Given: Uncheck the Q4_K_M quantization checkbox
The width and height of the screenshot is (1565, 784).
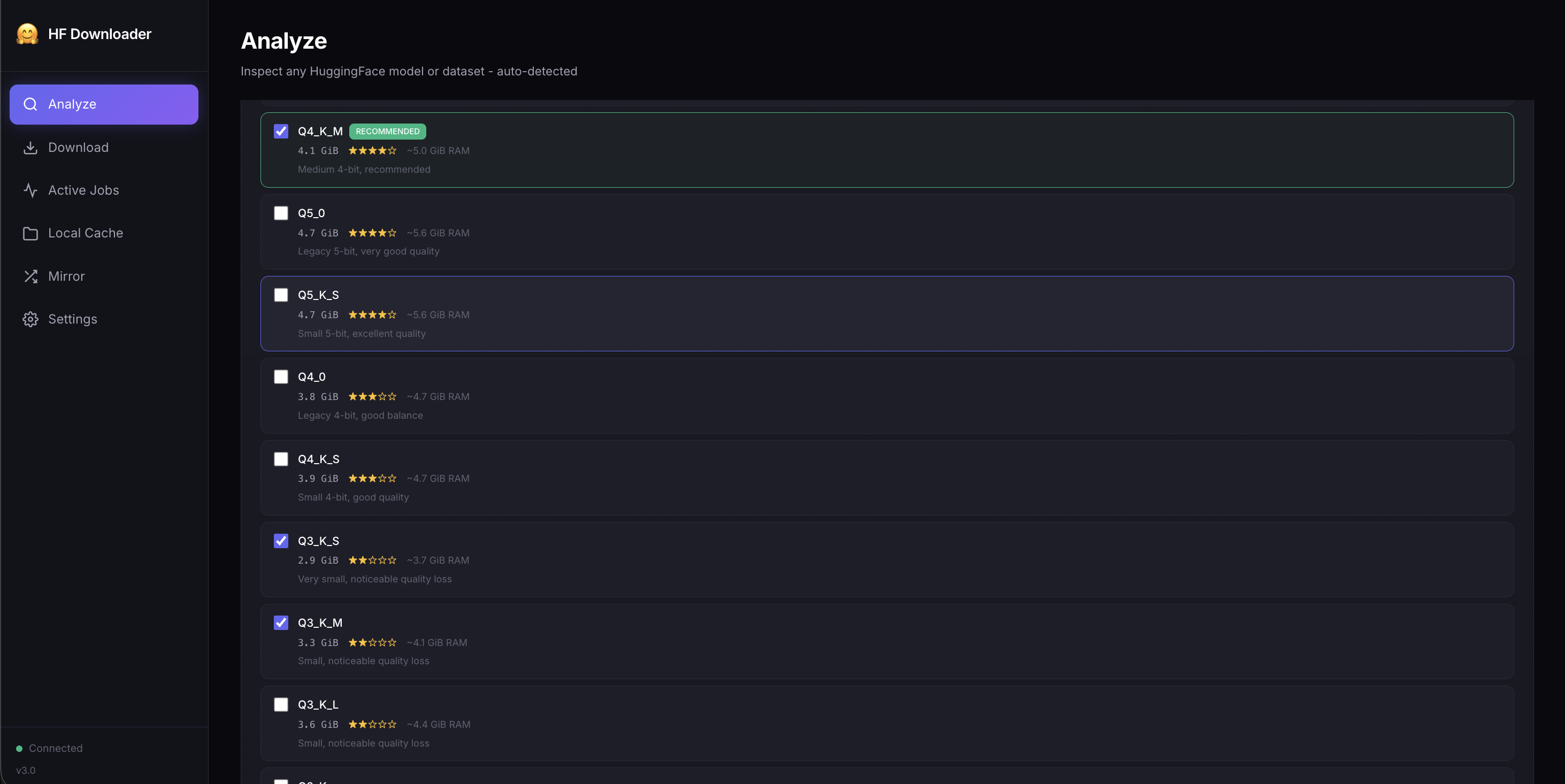Looking at the screenshot, I should coord(281,131).
